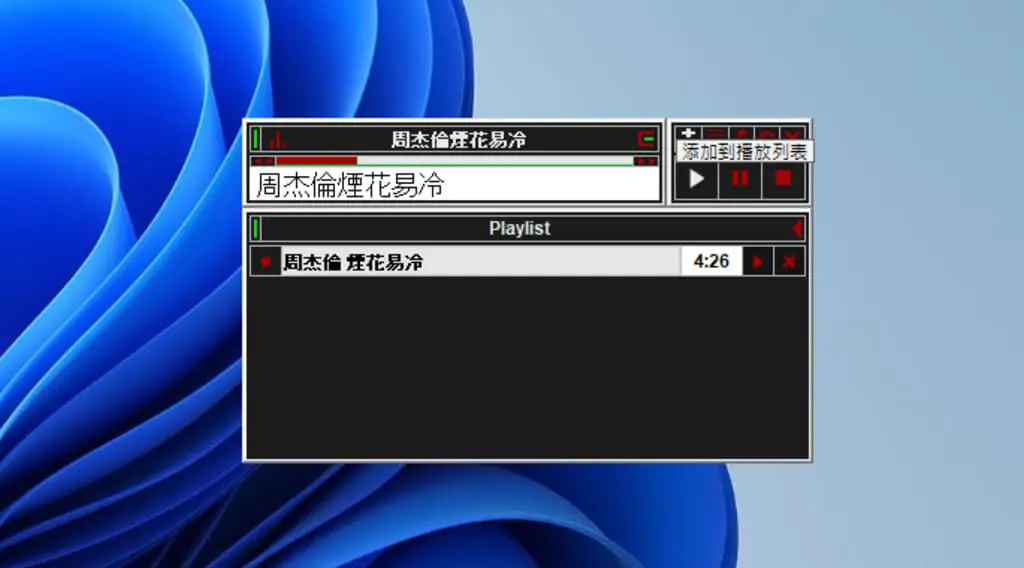Click the red lines icon beside the plus
The width and height of the screenshot is (1024, 568).
716,134
